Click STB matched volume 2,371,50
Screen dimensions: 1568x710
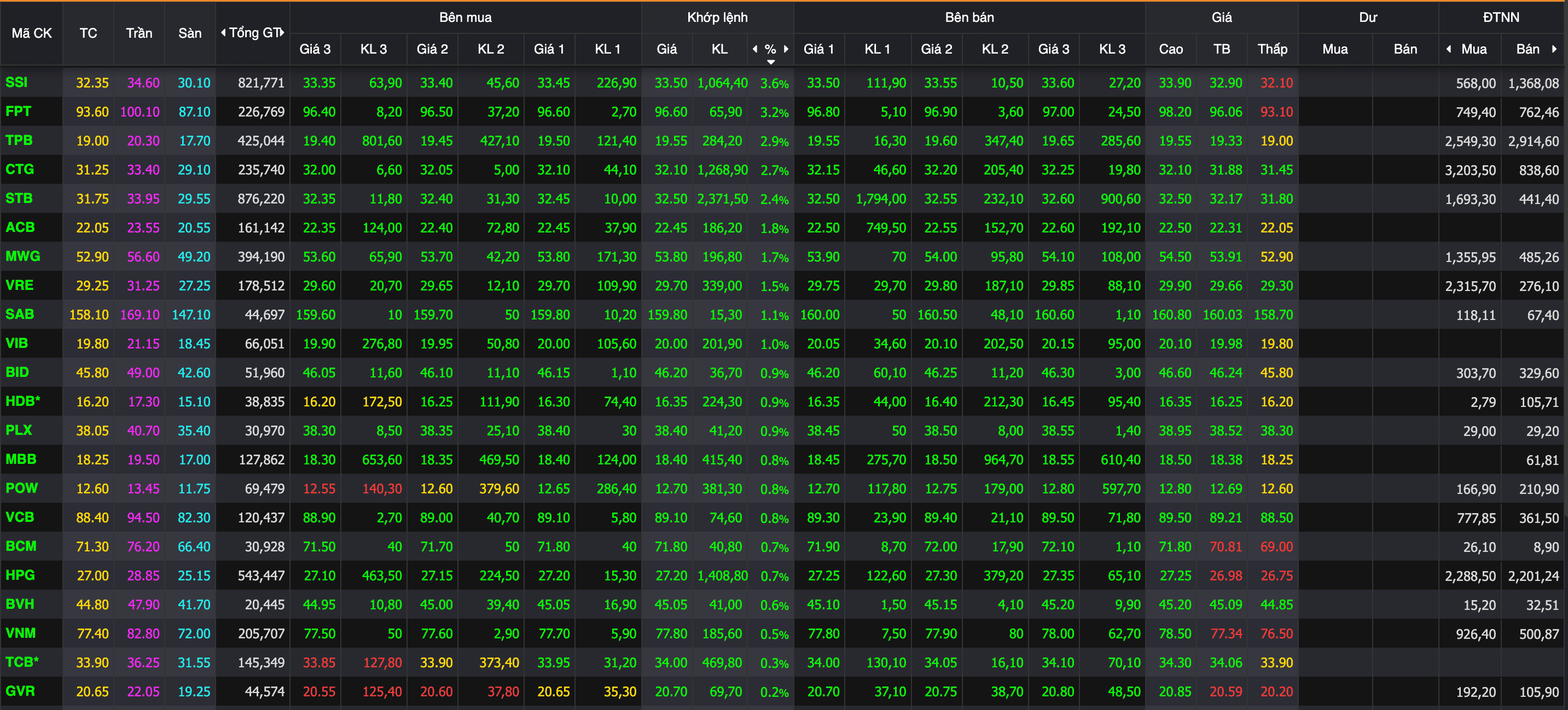click(723, 199)
